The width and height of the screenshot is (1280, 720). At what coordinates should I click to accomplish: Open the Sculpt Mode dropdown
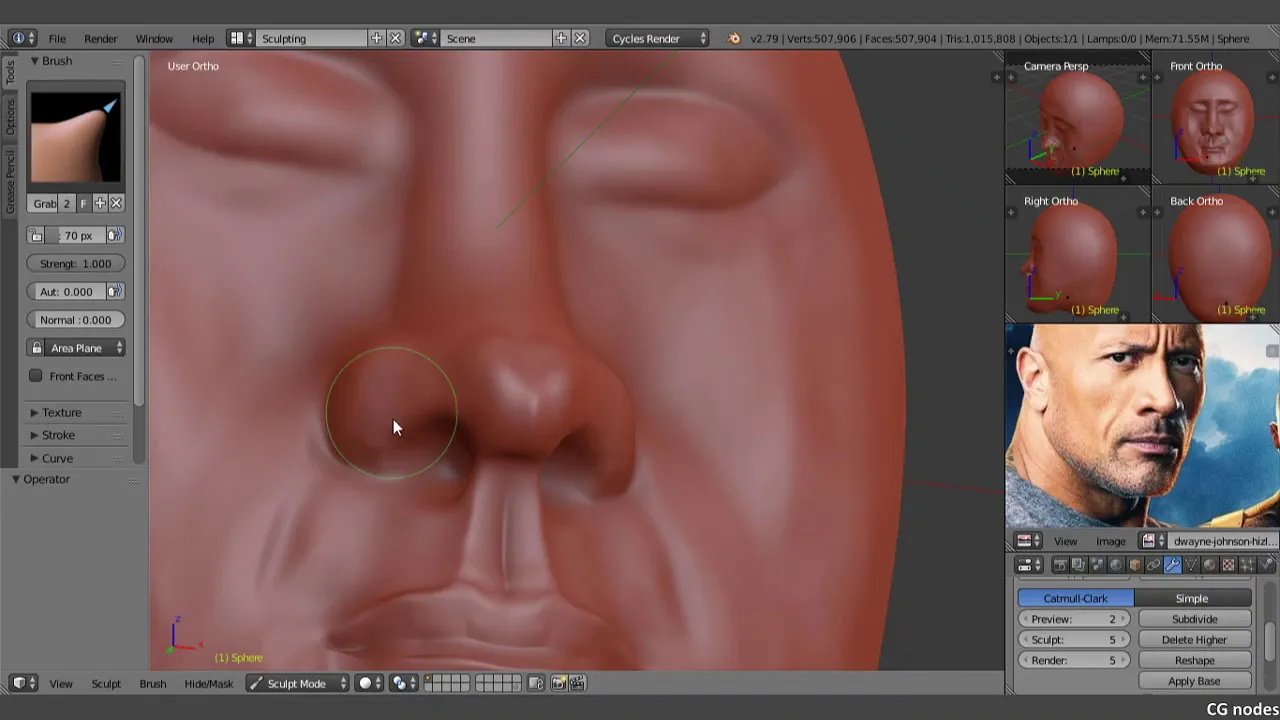(297, 683)
